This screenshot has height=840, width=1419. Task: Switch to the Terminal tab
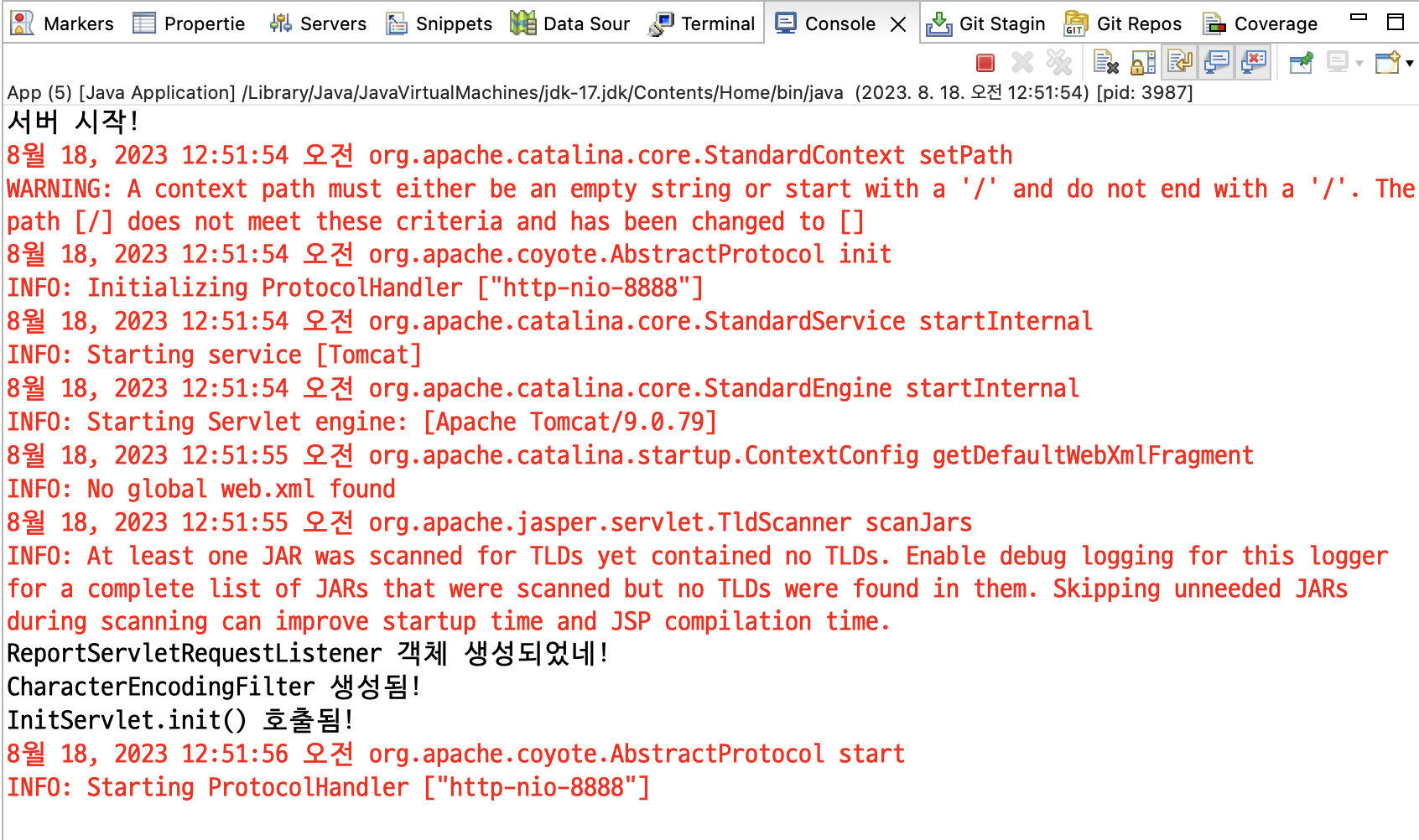pos(703,23)
